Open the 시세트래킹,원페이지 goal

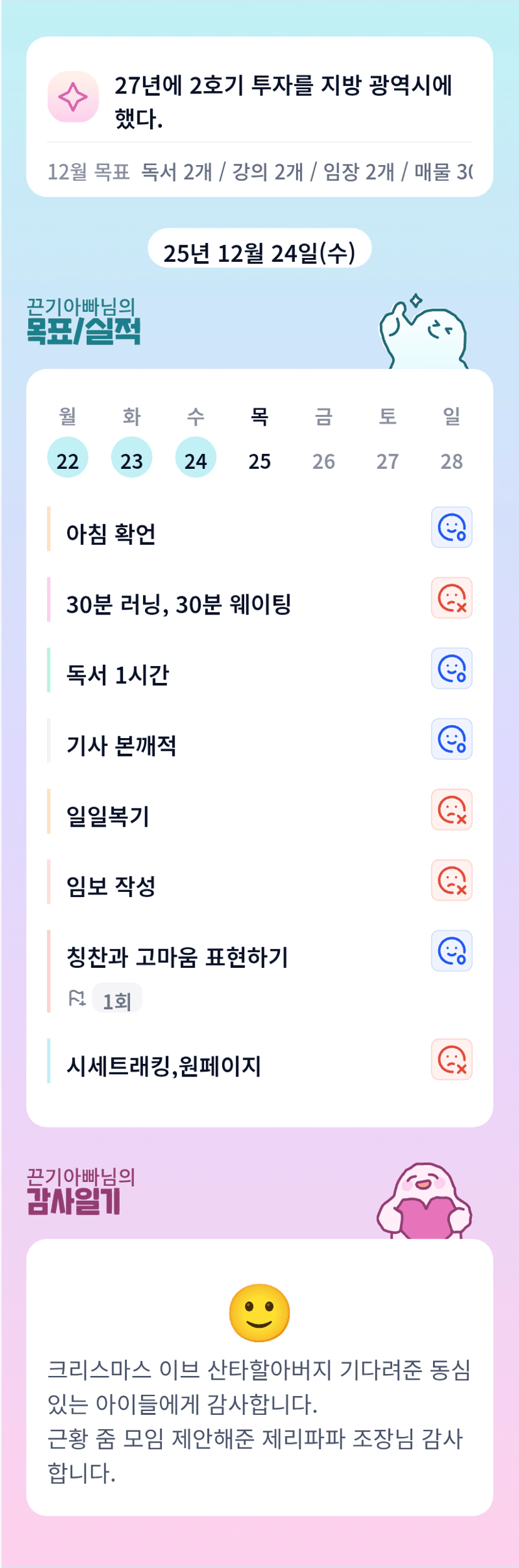164,1066
